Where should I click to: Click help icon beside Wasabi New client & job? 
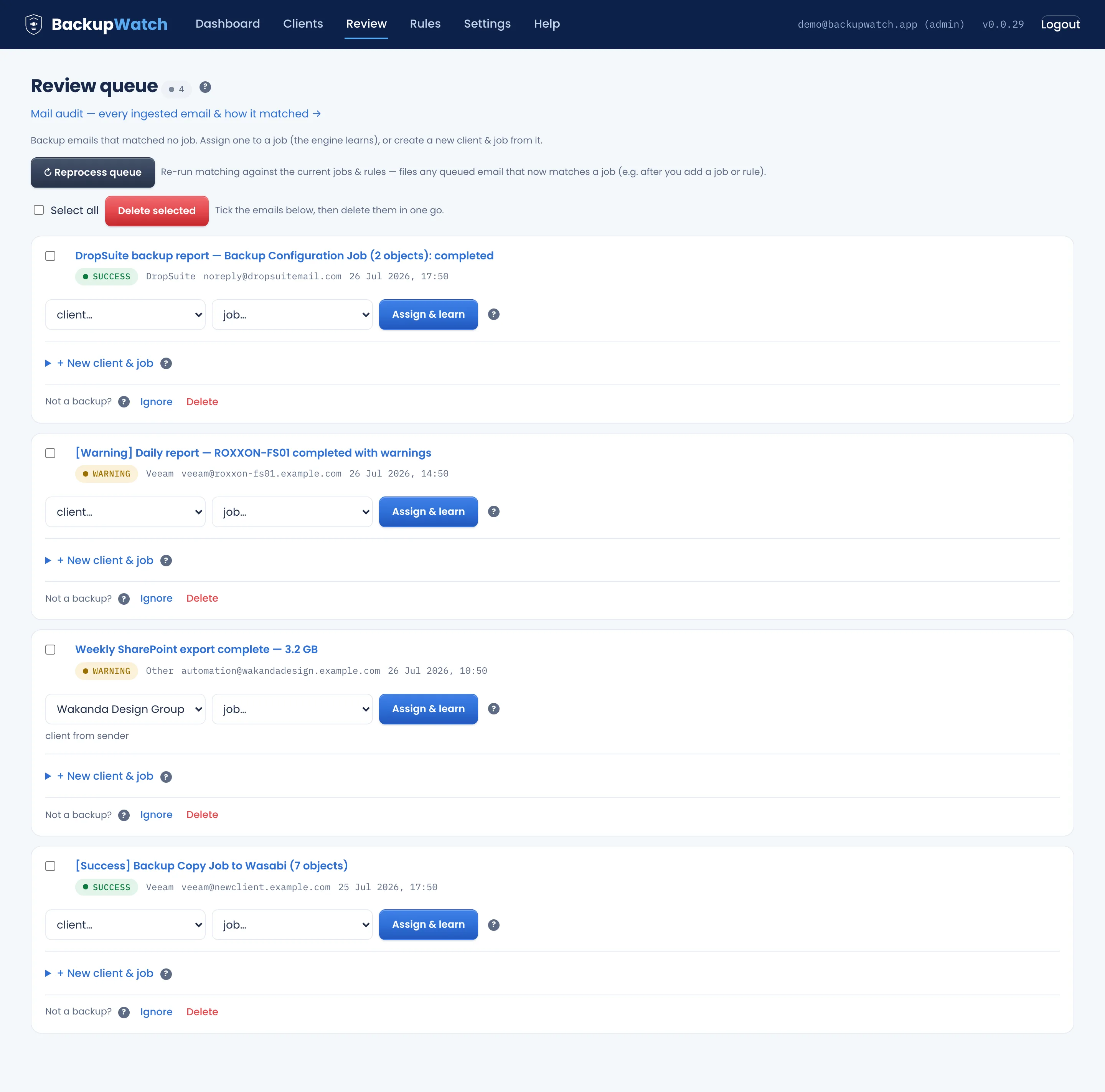click(x=166, y=973)
